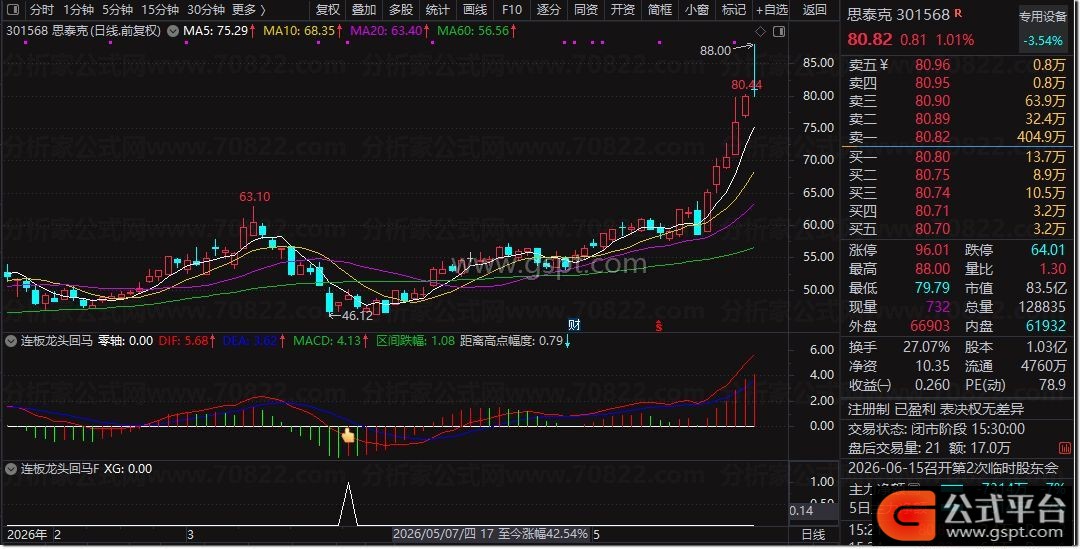Click the red dollar marker on chart

(659, 326)
